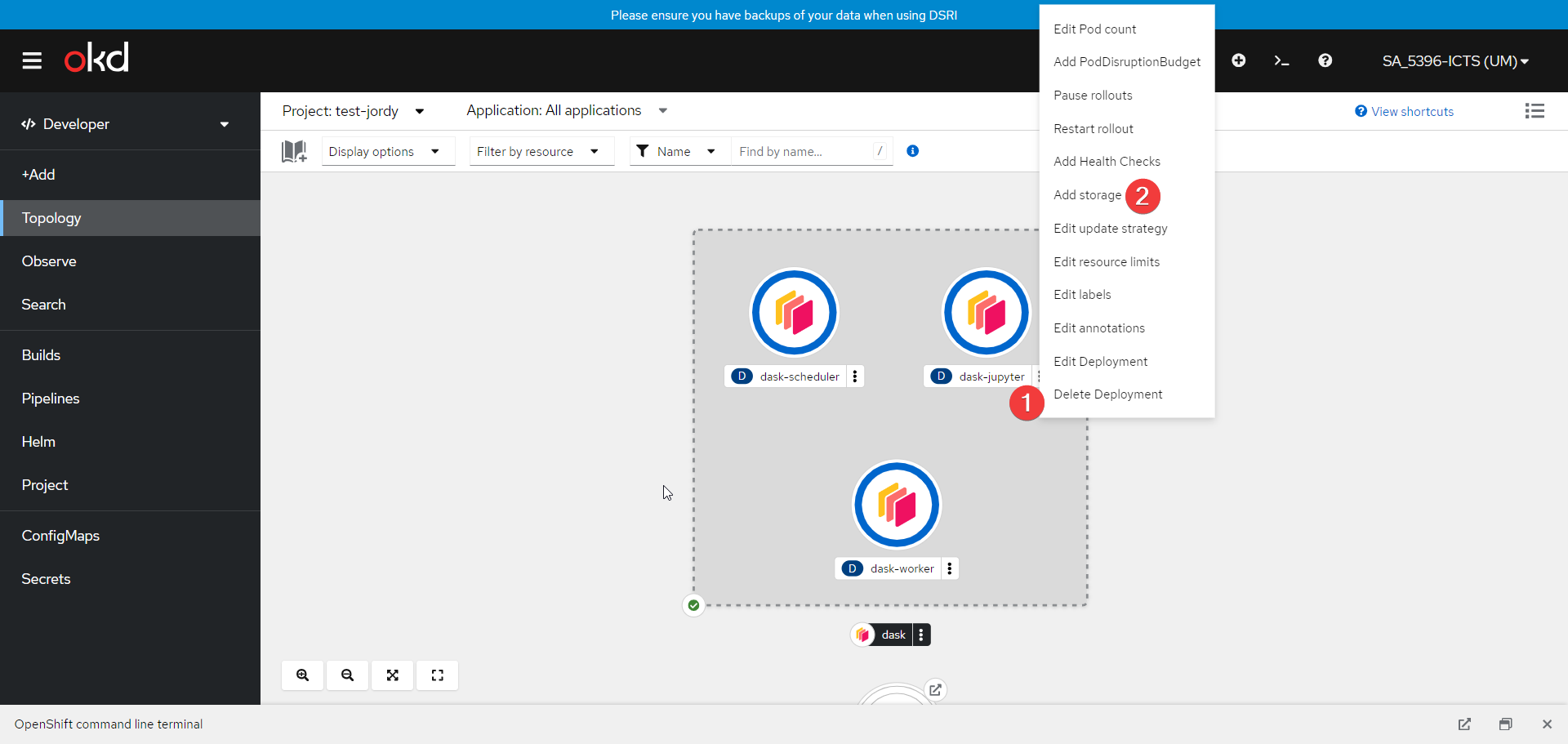Expand the Filter by resource dropdown
This screenshot has height=744, width=1568.
(541, 152)
